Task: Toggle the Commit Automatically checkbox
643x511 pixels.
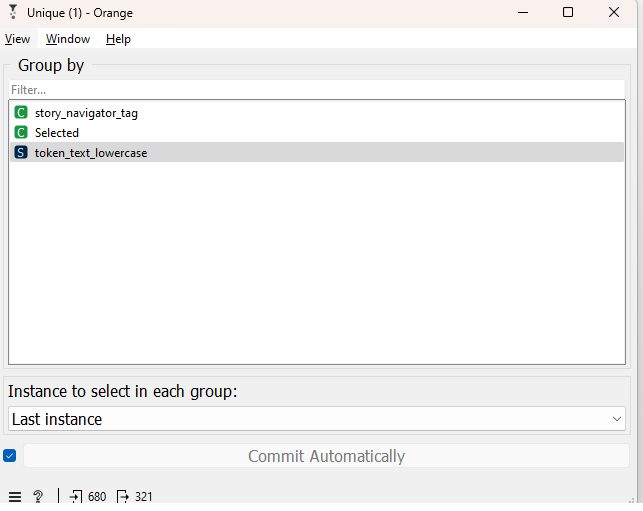Action: point(9,456)
